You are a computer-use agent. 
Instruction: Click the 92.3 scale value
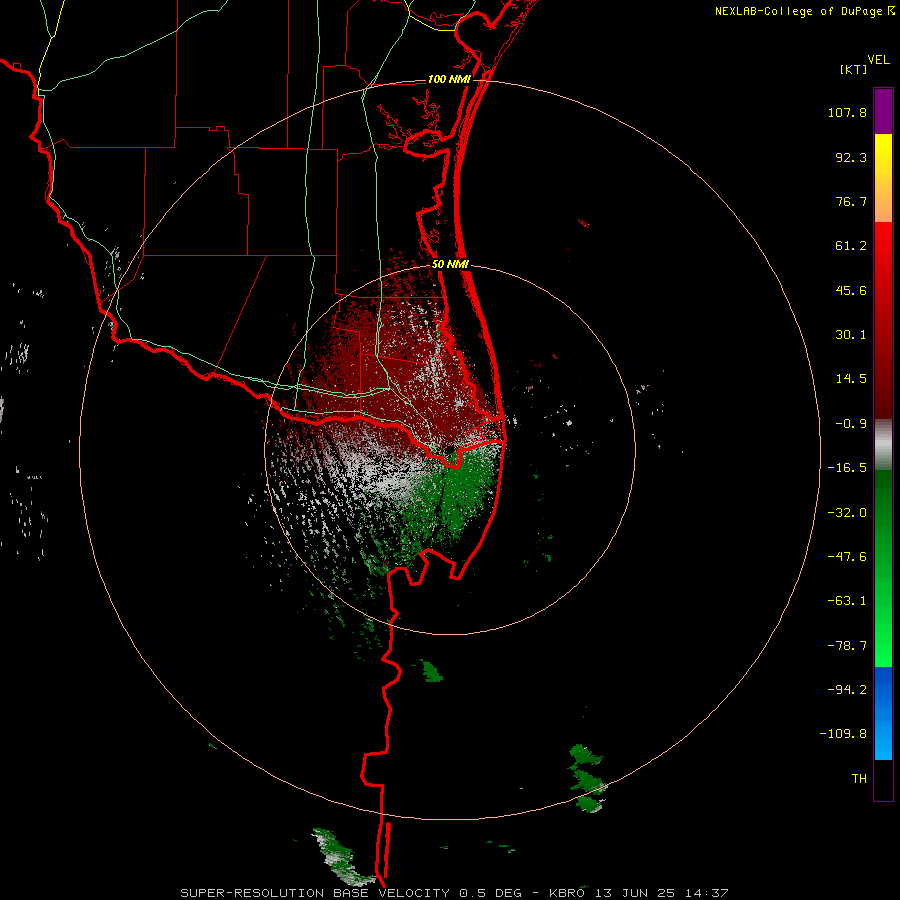tap(851, 157)
